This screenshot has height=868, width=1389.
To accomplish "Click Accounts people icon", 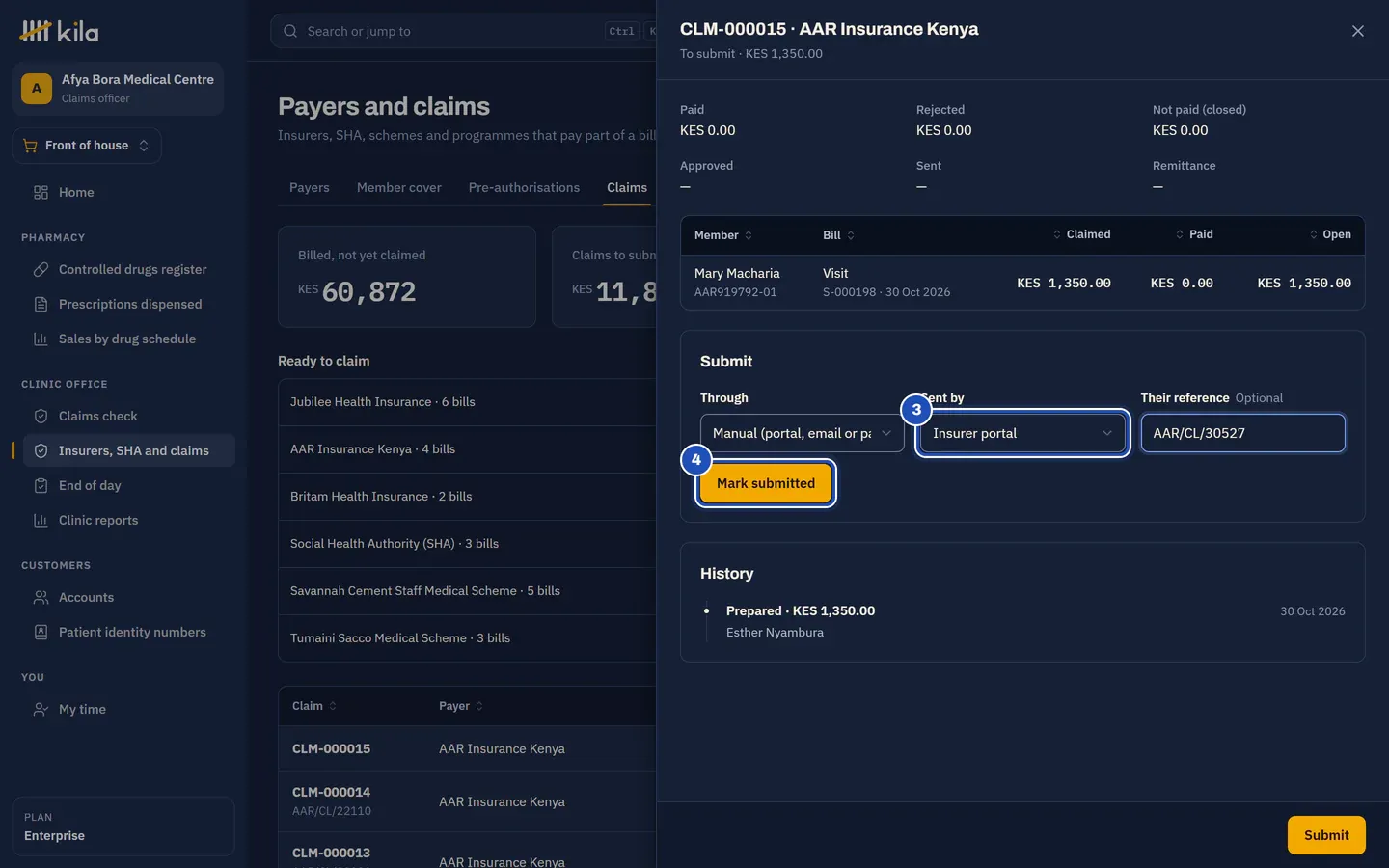I will (x=41, y=597).
